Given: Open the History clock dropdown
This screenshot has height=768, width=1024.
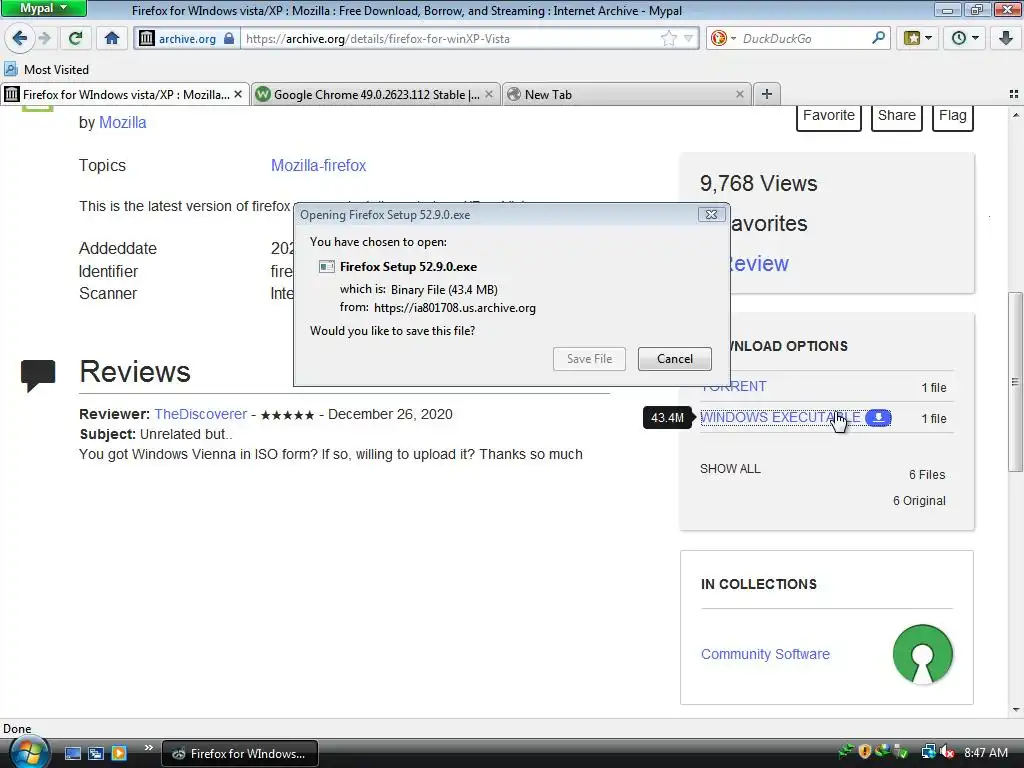Looking at the screenshot, I should pyautogui.click(x=965, y=39).
